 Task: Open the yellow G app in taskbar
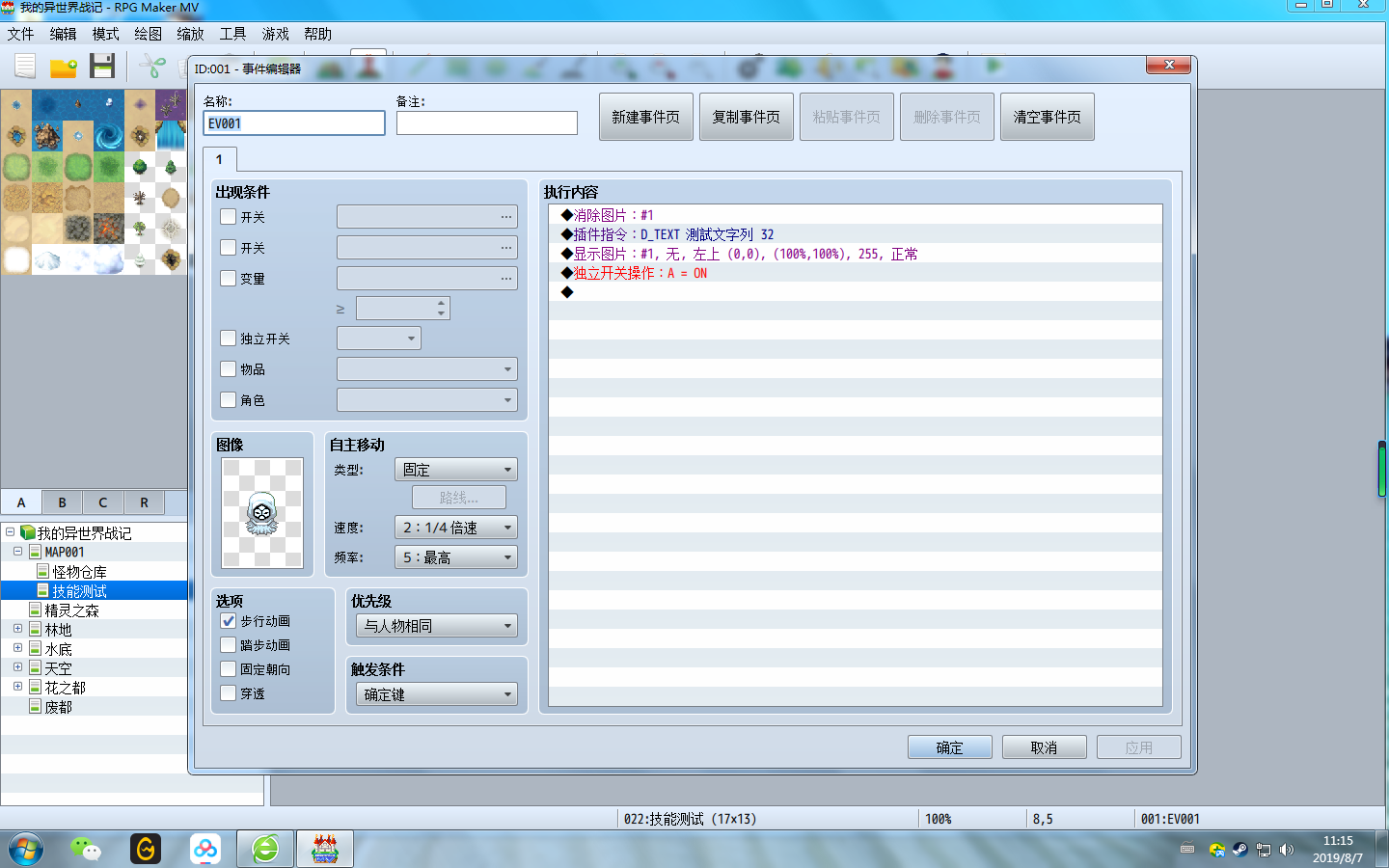[146, 849]
